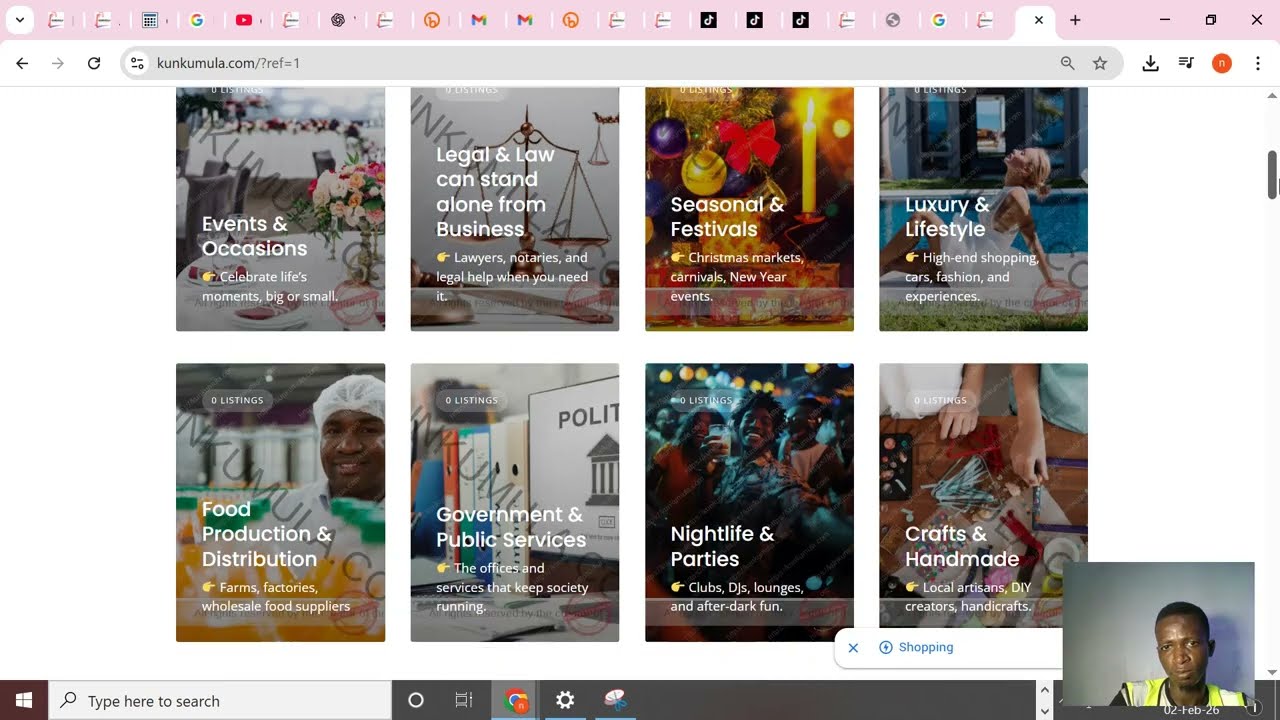The image size is (1280, 720).
Task: Switch to the YouTube tab
Action: (244, 20)
